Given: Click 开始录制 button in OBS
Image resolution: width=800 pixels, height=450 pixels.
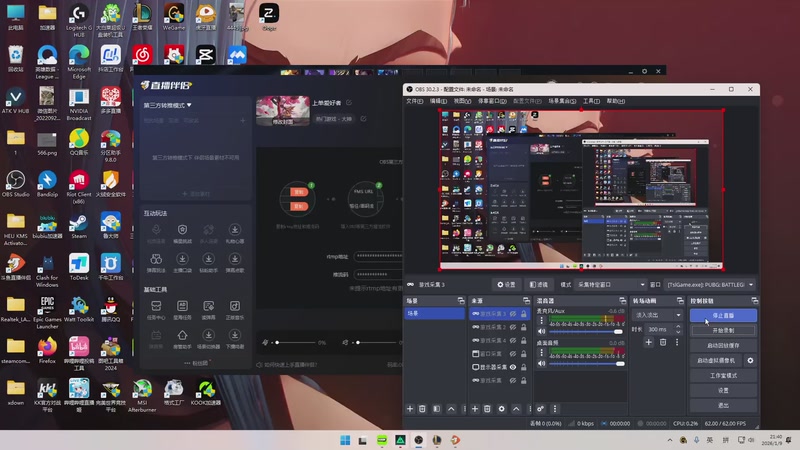Looking at the screenshot, I should [723, 330].
